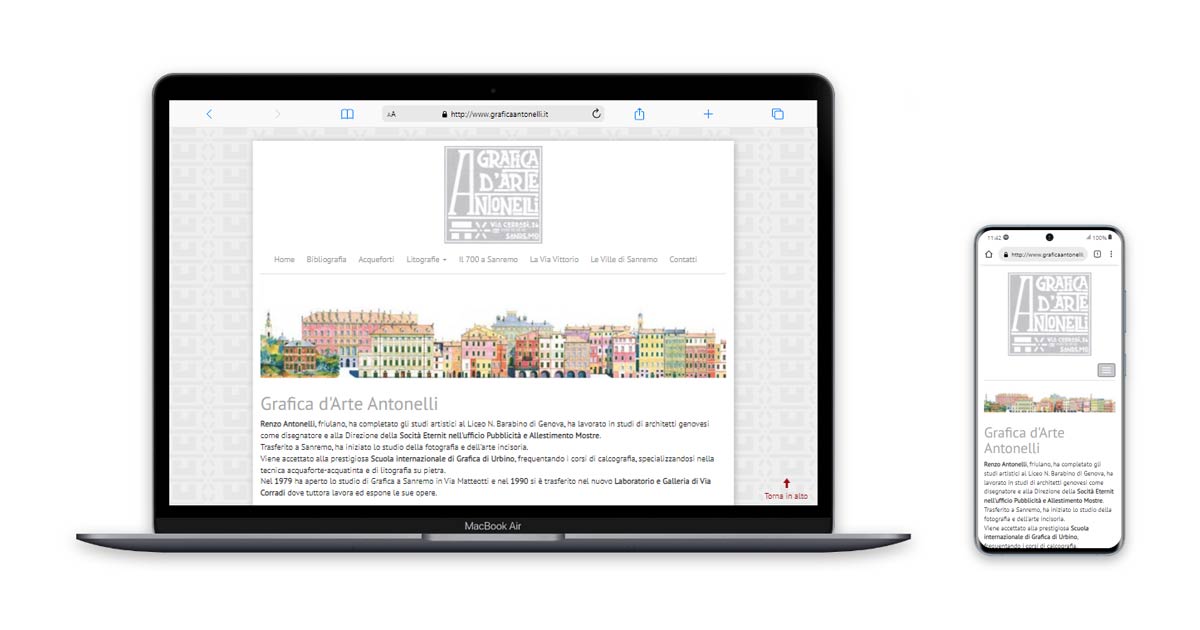Viewport: 1200px width, 630px height.
Task: Go to the Bibliografia menu item
Action: click(326, 260)
